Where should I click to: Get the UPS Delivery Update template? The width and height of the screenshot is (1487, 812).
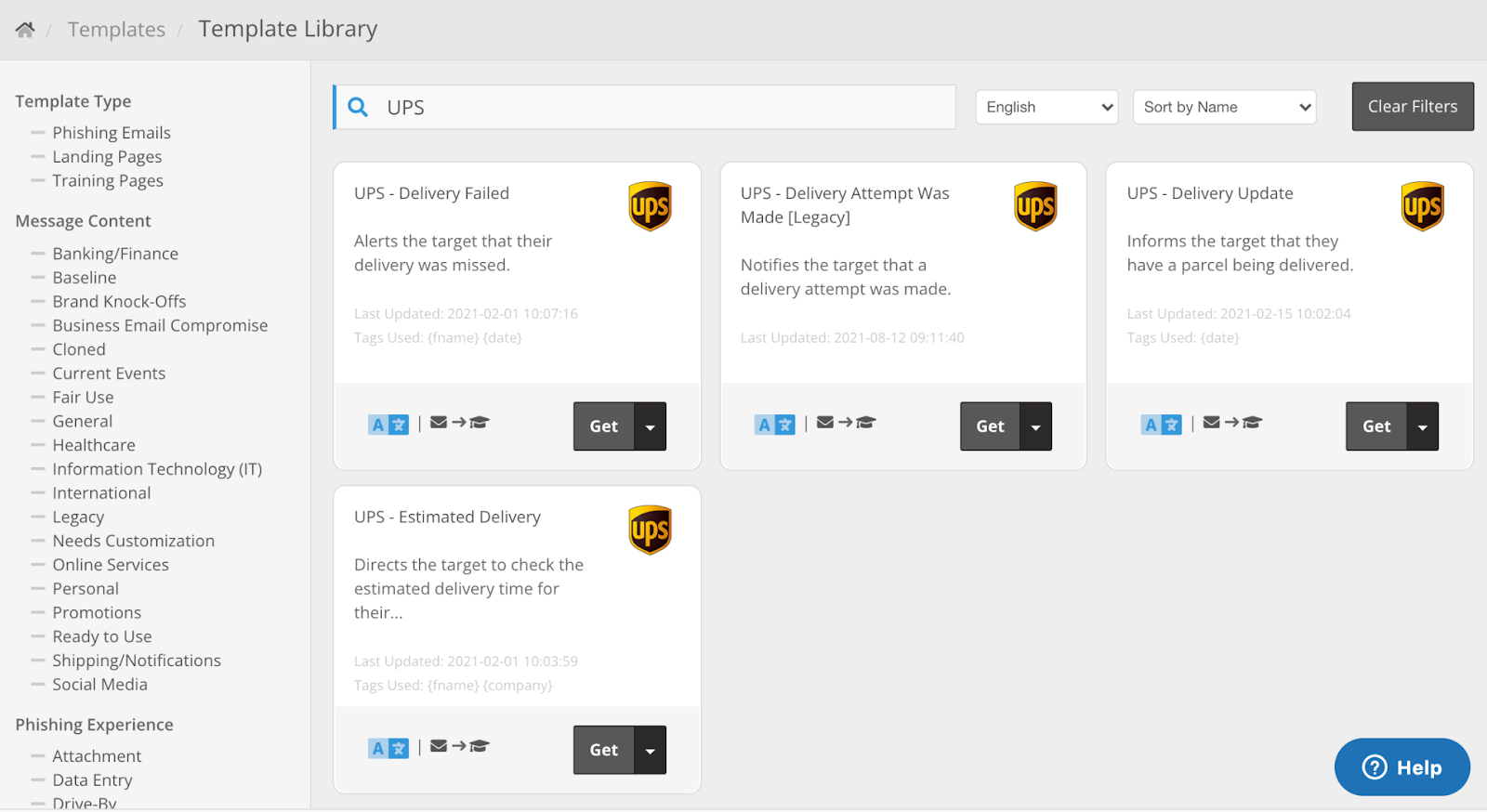pos(1376,426)
